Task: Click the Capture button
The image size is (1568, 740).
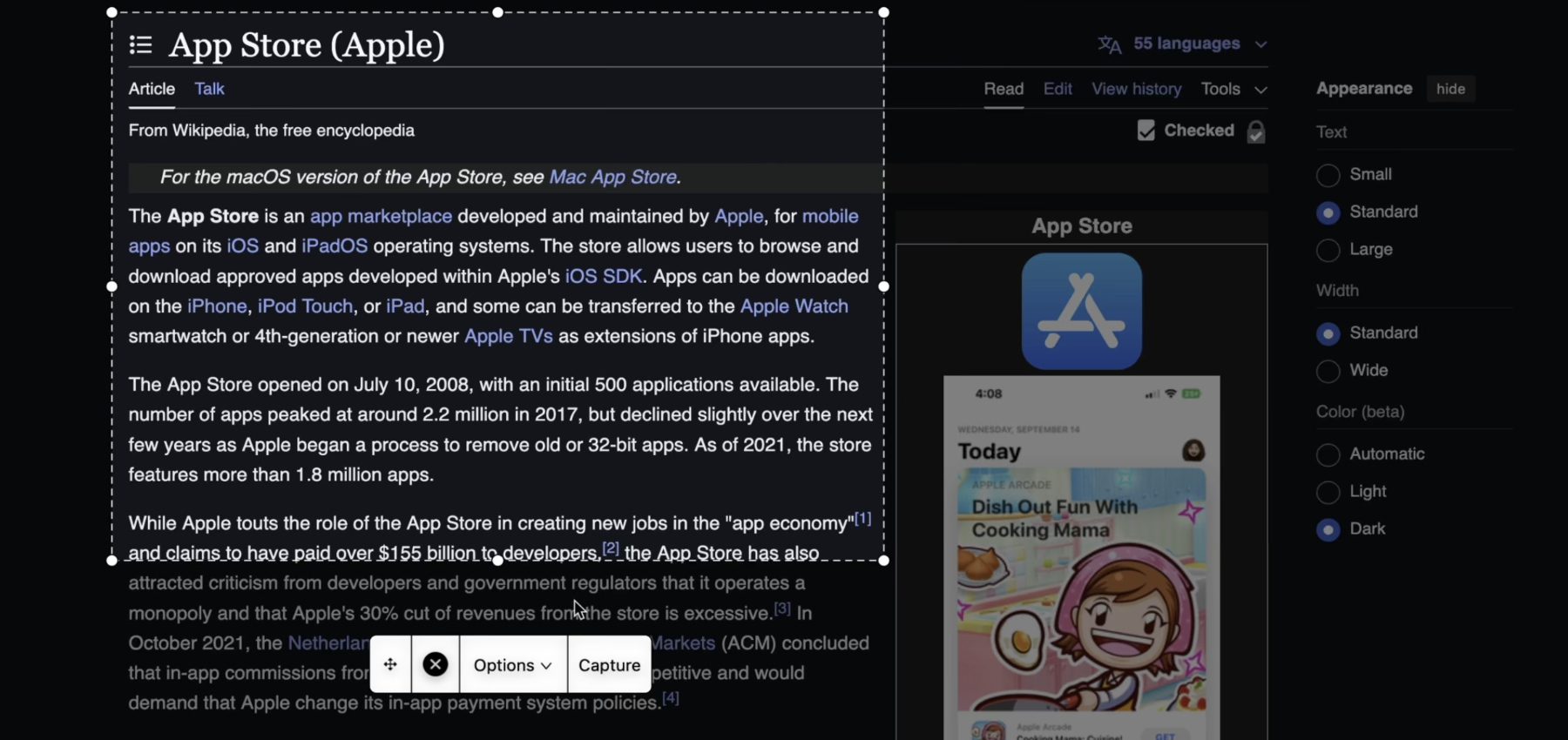Action: tap(609, 664)
